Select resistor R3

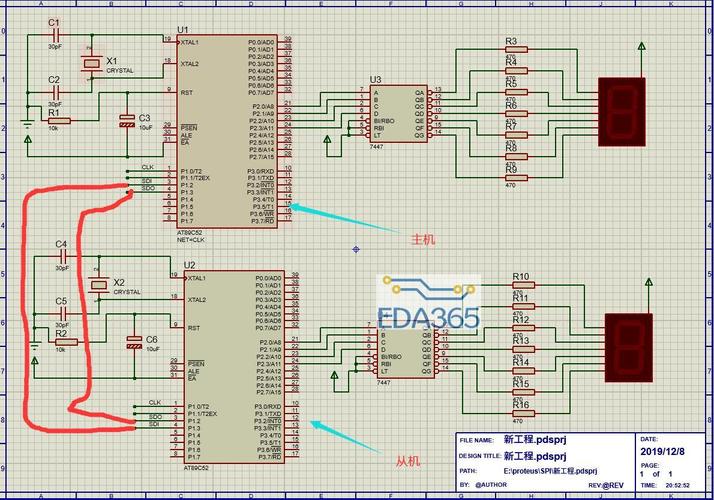click(x=516, y=49)
